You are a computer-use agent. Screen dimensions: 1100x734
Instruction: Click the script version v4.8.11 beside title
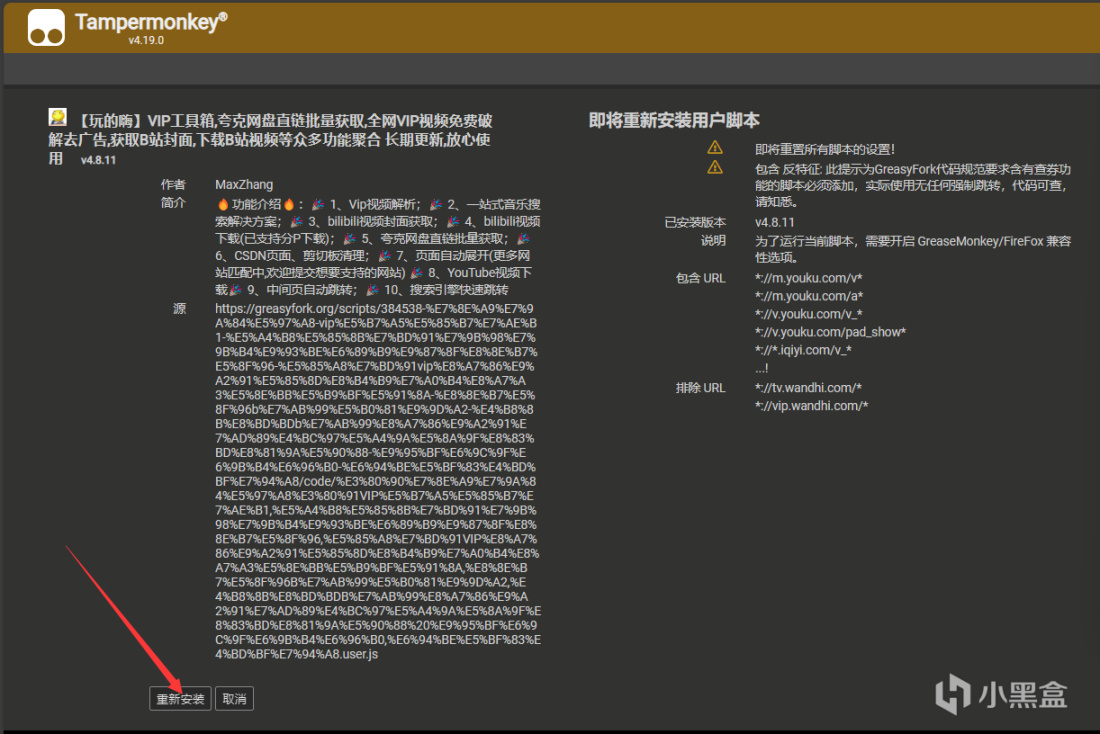pos(98,160)
